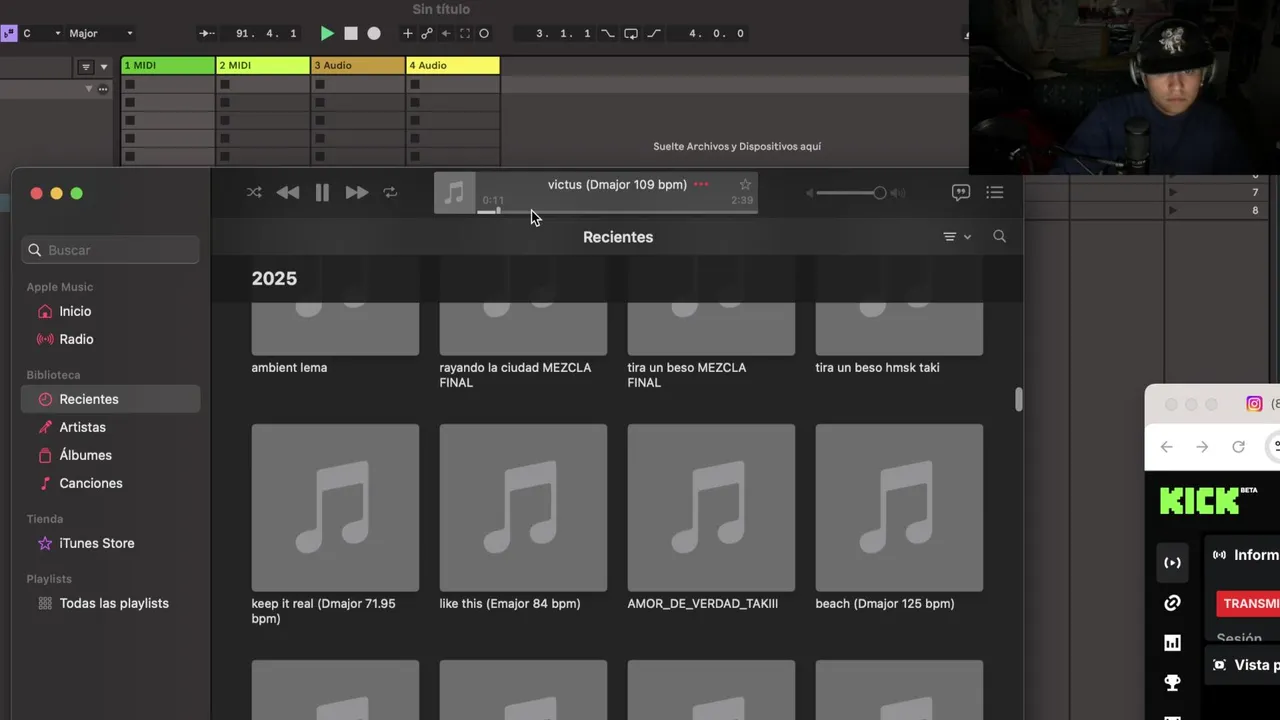
Task: Toggle Ableton's session record circle
Action: click(x=484, y=33)
